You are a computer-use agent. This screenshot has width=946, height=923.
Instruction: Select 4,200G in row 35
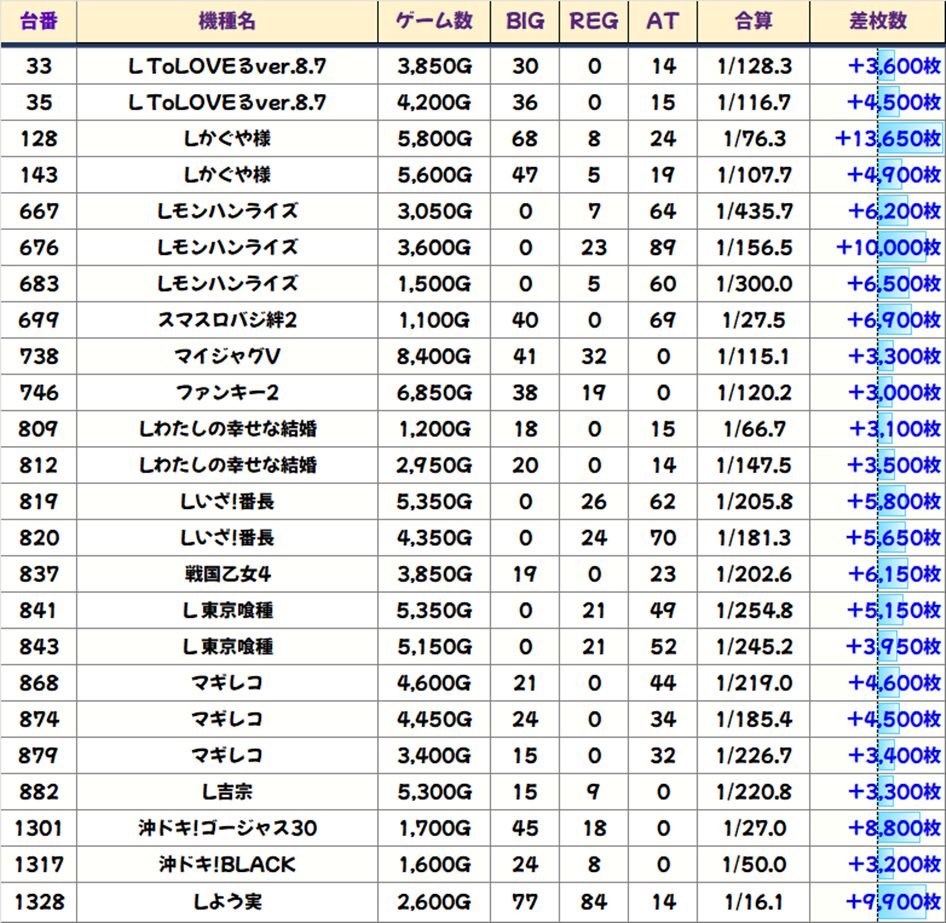(434, 102)
